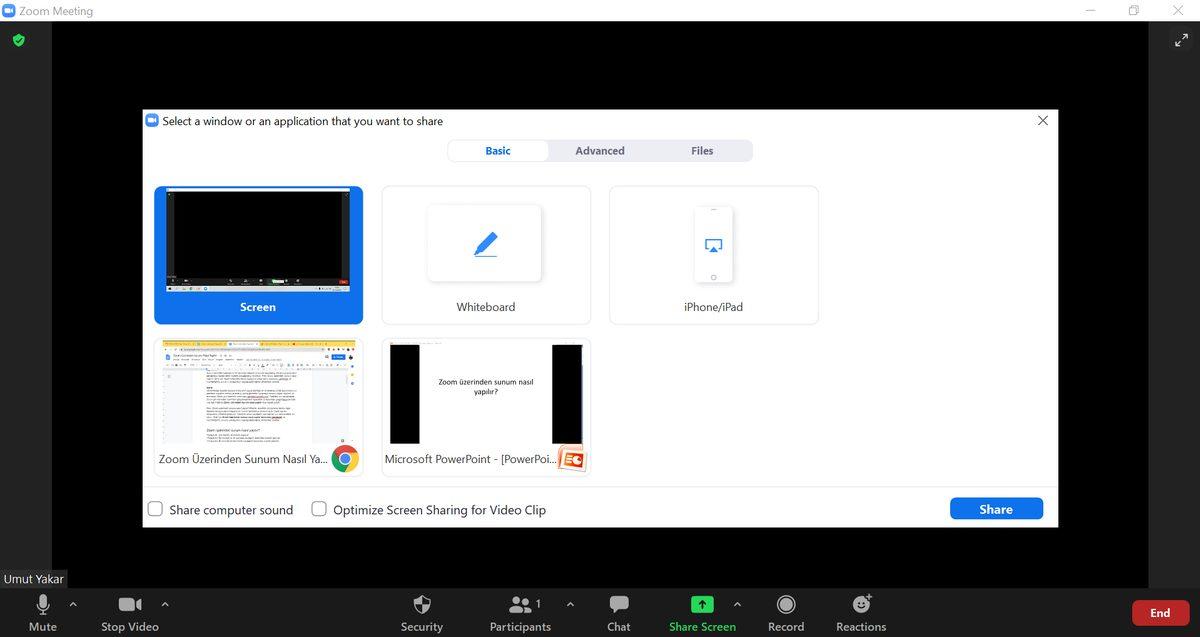Viewport: 1200px width, 637px height.
Task: Click the red End meeting button
Action: pyautogui.click(x=1160, y=613)
